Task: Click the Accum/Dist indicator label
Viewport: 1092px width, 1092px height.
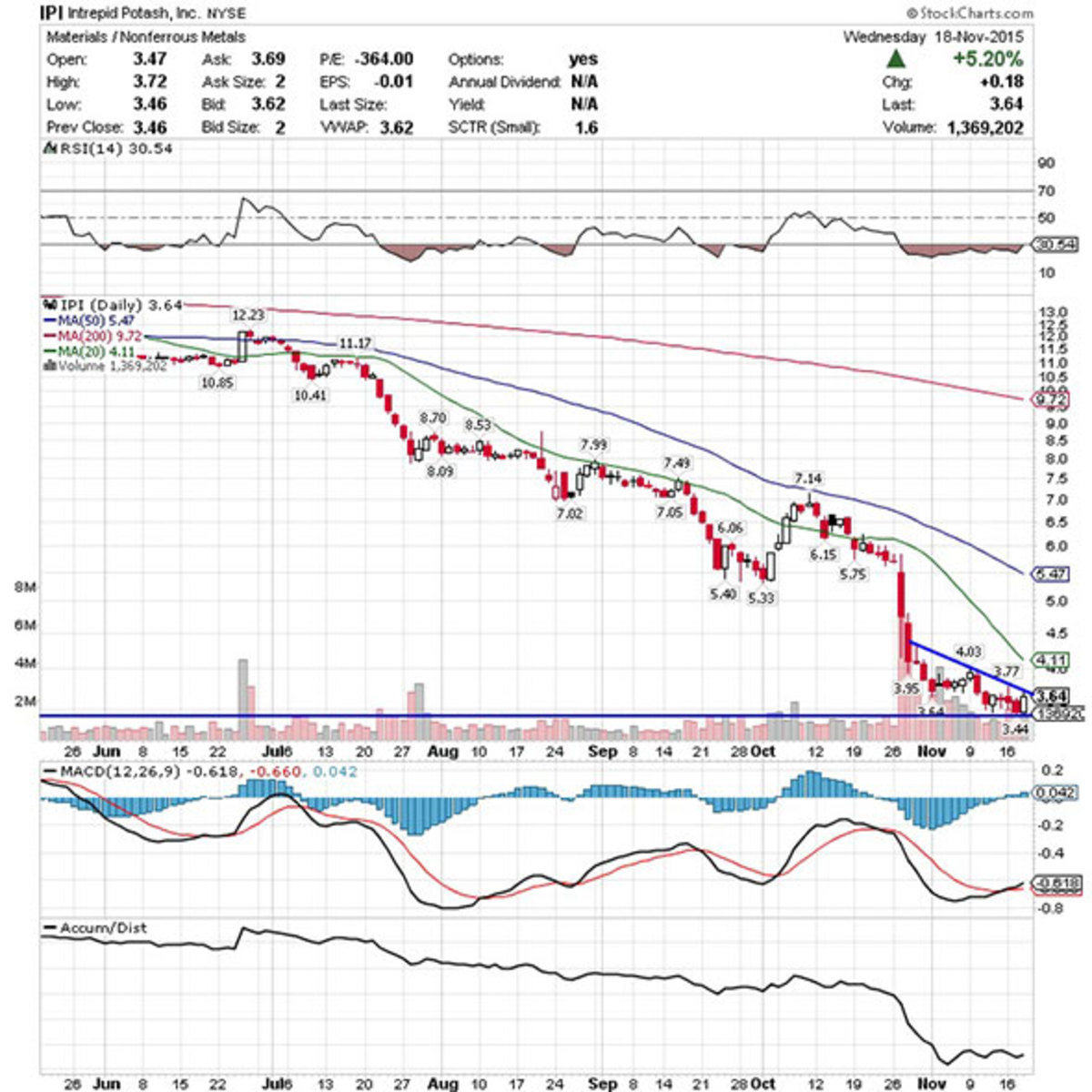Action: pos(96,928)
